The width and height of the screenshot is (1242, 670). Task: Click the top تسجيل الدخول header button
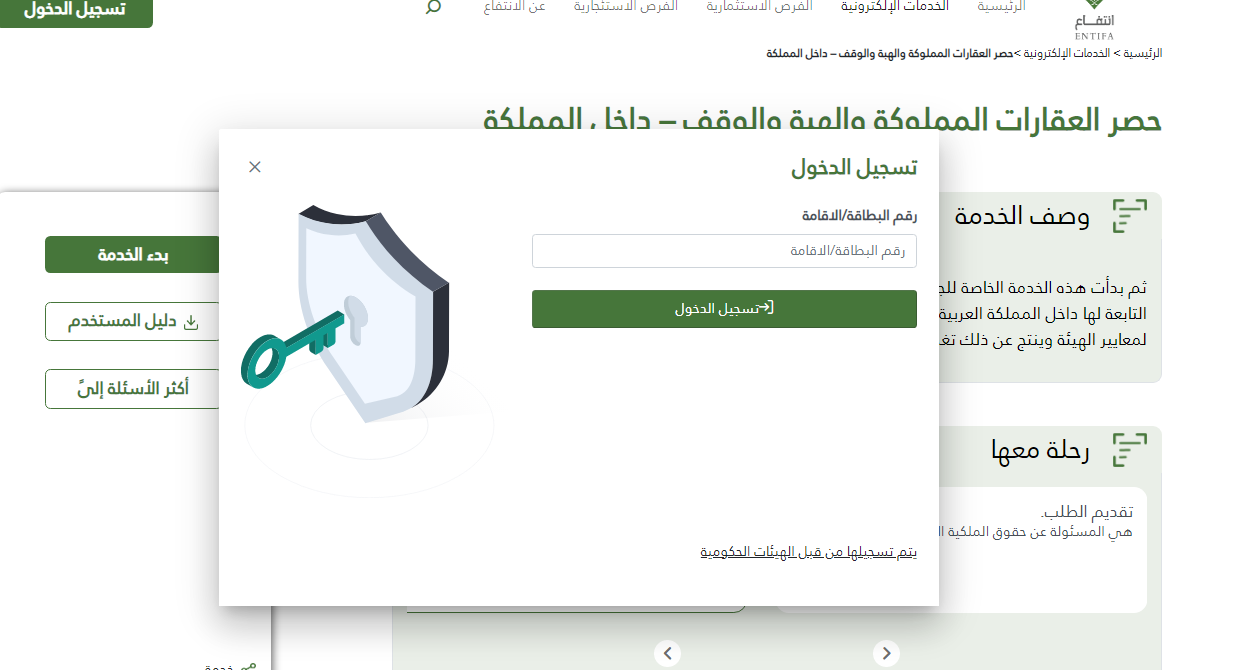(x=76, y=12)
